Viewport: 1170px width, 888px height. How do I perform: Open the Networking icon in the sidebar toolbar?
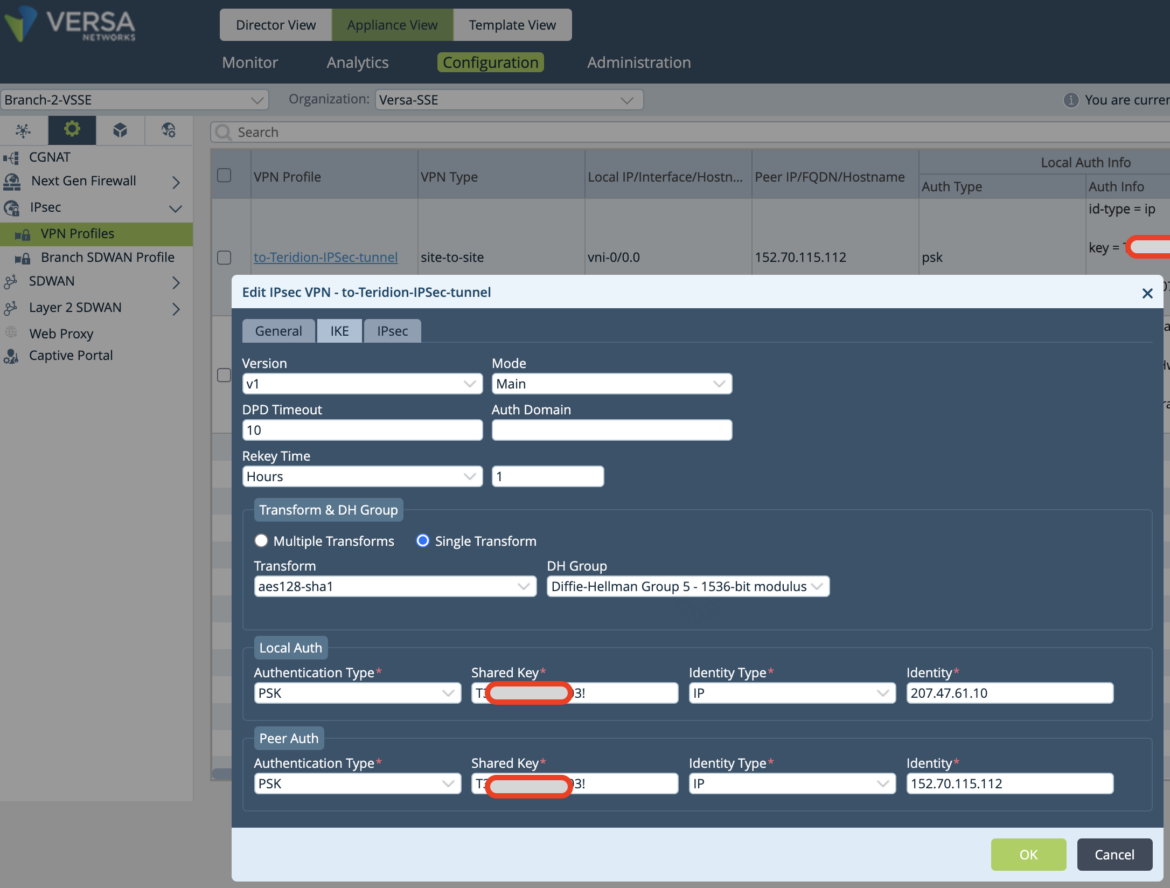pyautogui.click(x=23, y=130)
